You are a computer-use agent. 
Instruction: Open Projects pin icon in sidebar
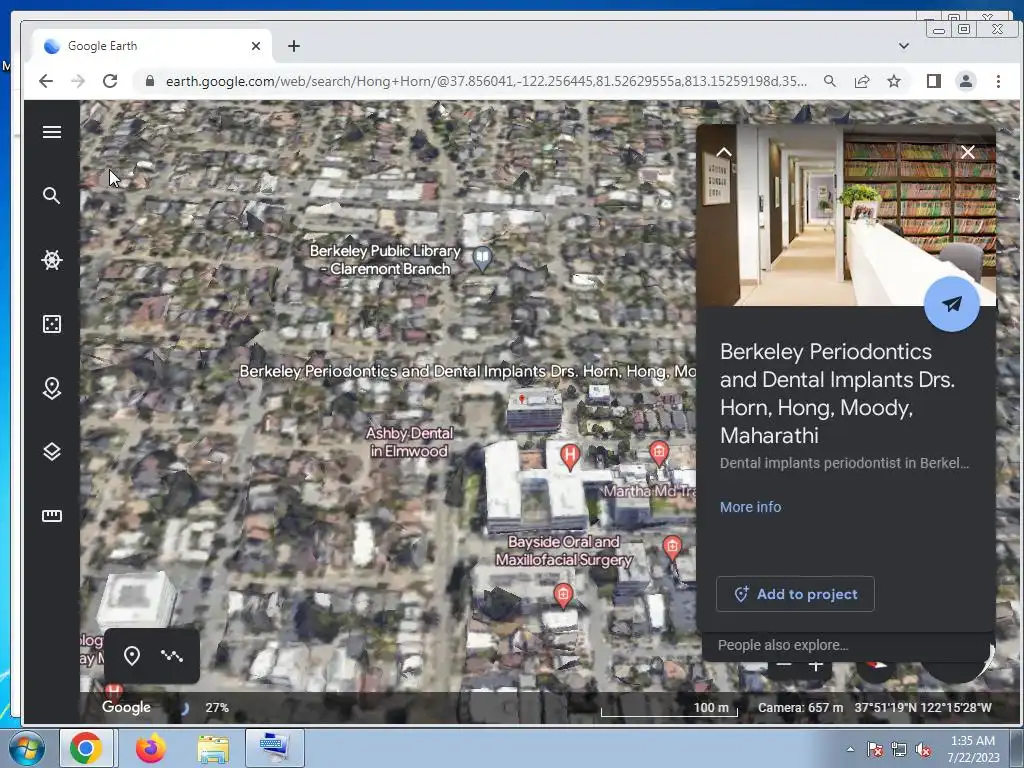point(52,388)
